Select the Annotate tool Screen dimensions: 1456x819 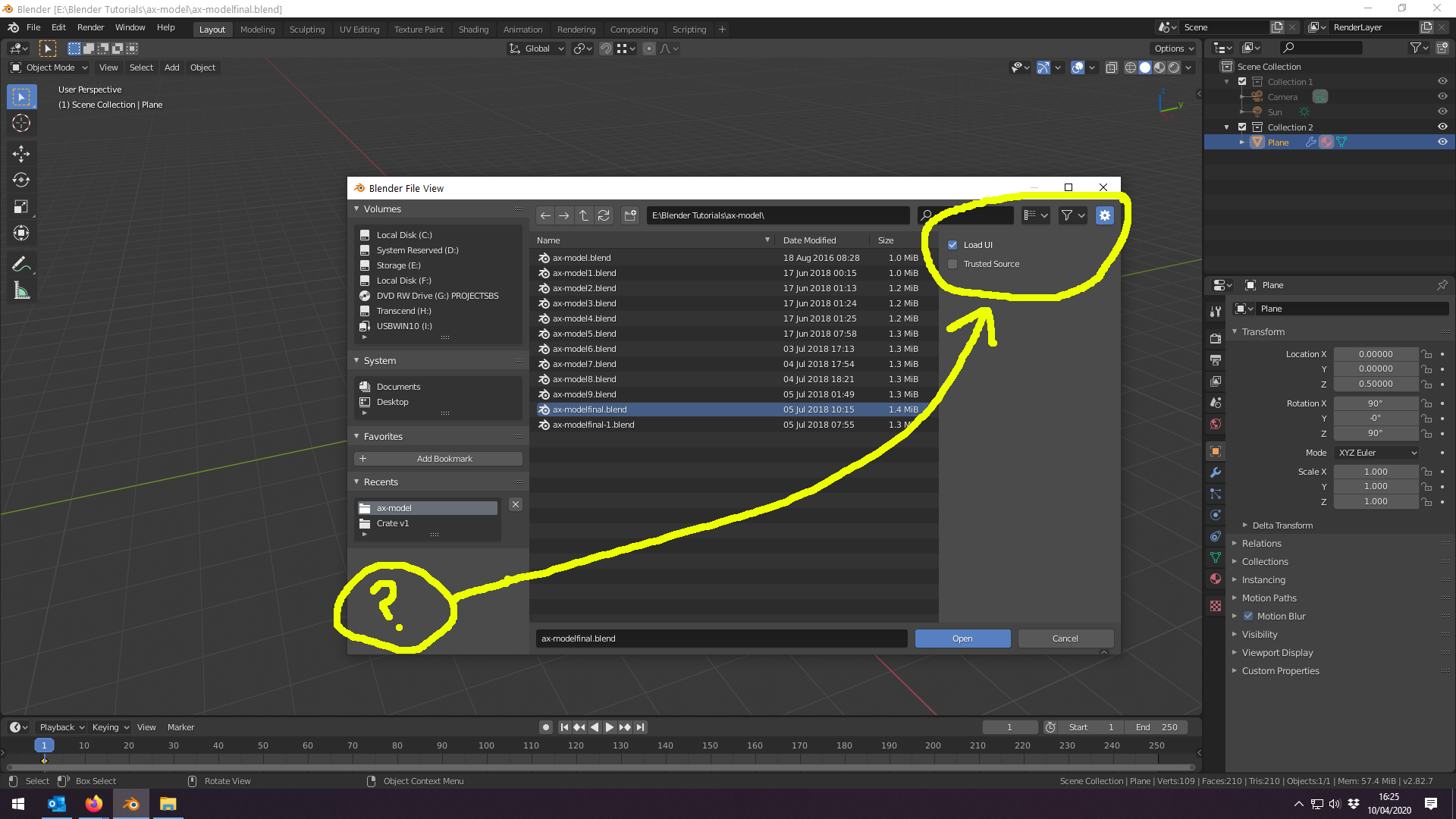coord(21,263)
